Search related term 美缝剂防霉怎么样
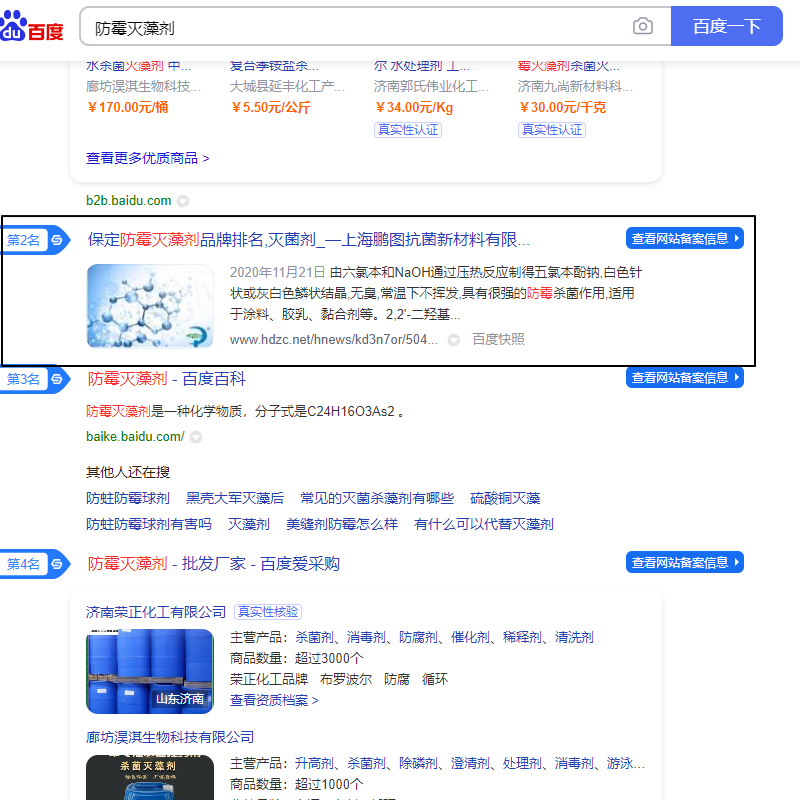 click(342, 524)
